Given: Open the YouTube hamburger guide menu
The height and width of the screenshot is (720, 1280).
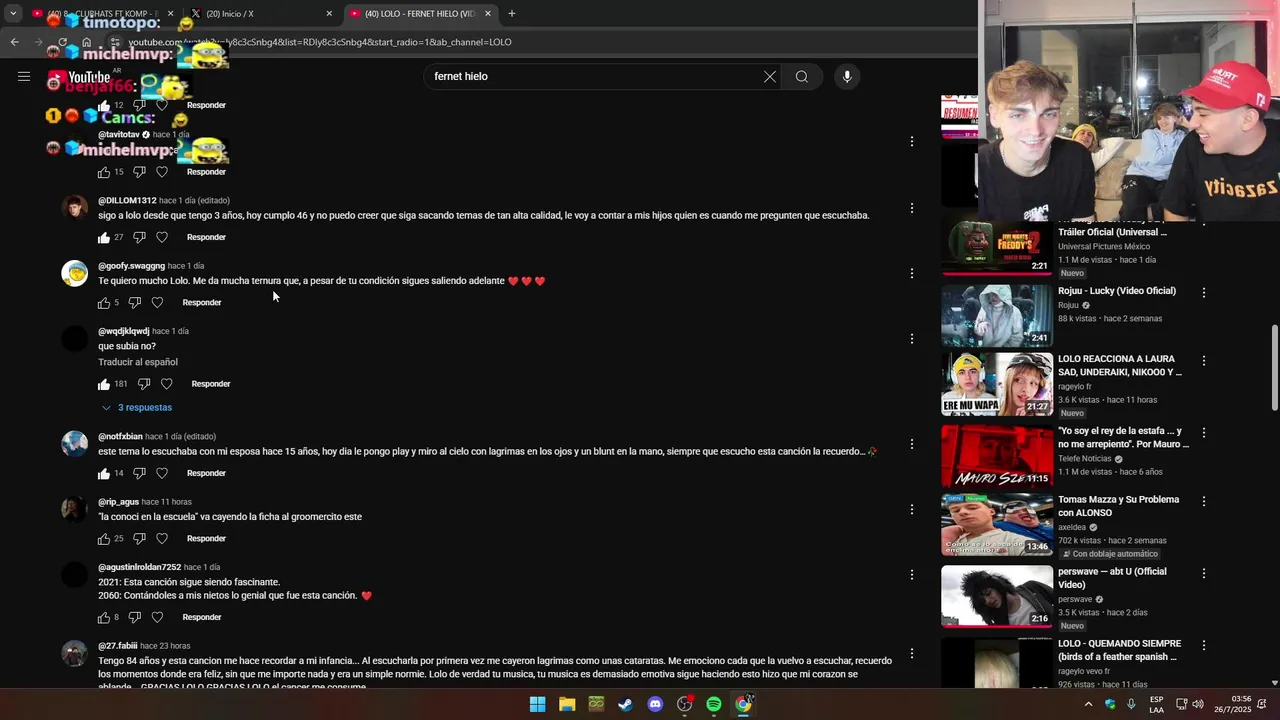Looking at the screenshot, I should [24, 76].
